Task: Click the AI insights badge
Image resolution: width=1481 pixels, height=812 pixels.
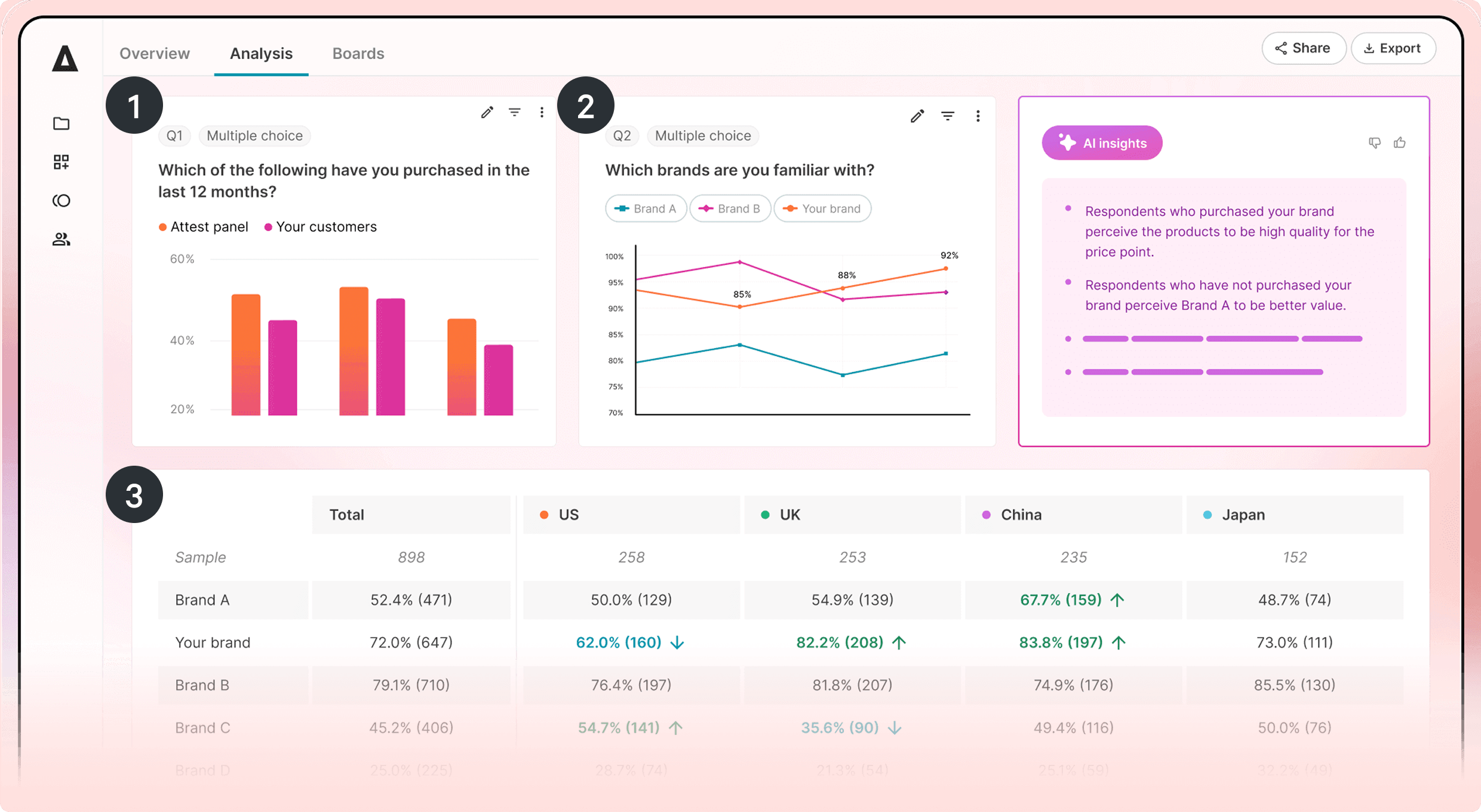Action: [1102, 143]
